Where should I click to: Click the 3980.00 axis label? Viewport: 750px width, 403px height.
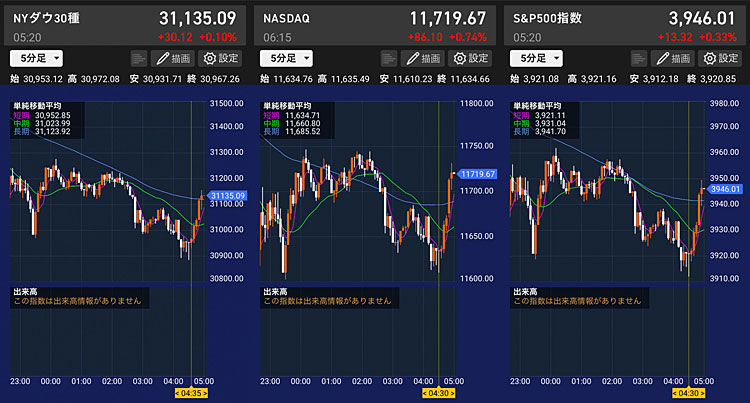[724, 103]
